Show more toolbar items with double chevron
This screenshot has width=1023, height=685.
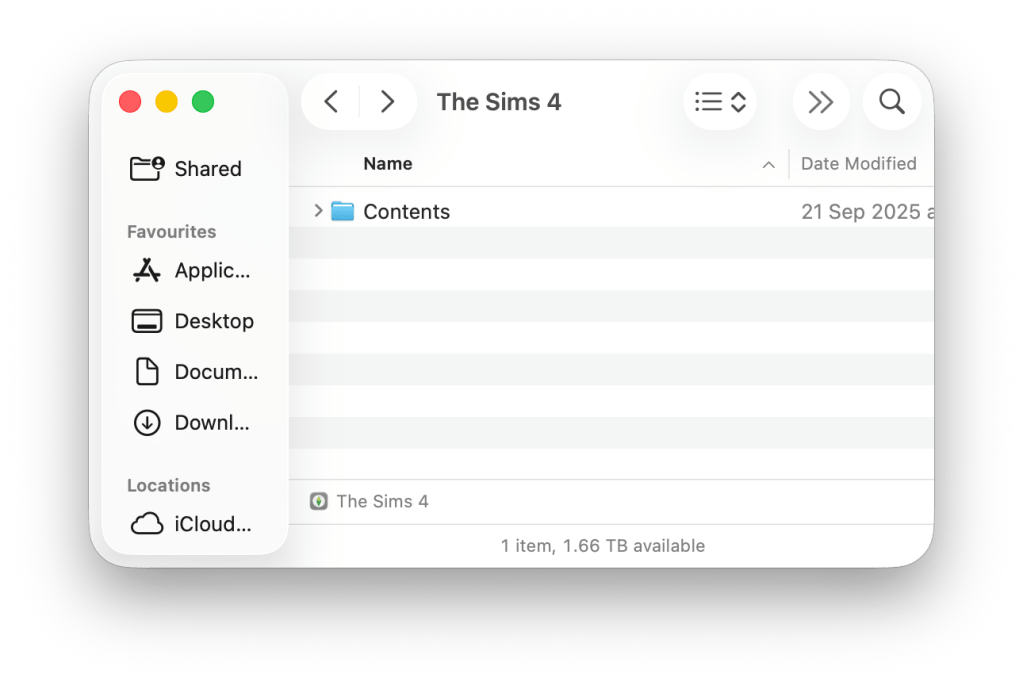820,102
